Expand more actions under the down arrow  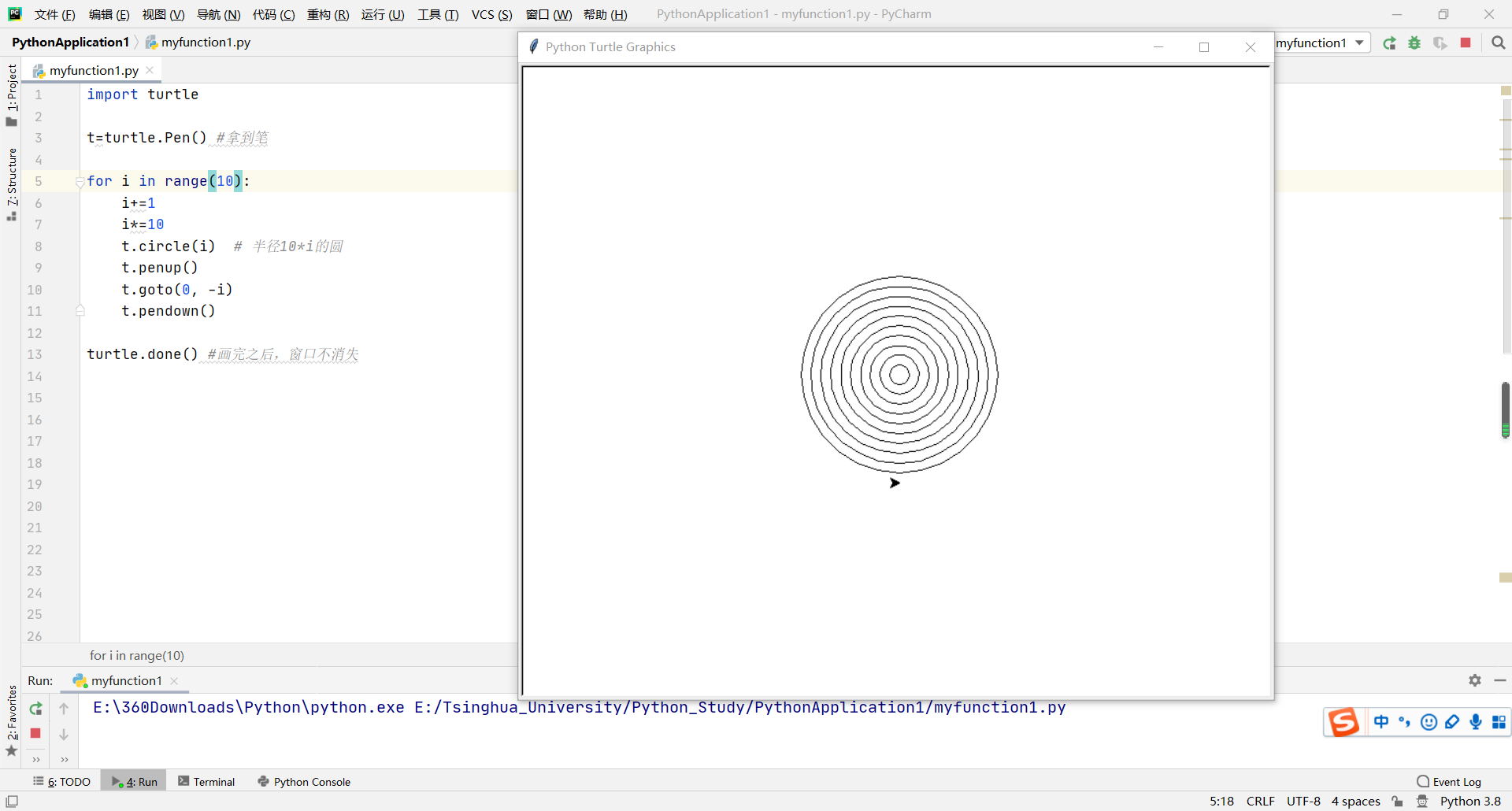(x=64, y=760)
